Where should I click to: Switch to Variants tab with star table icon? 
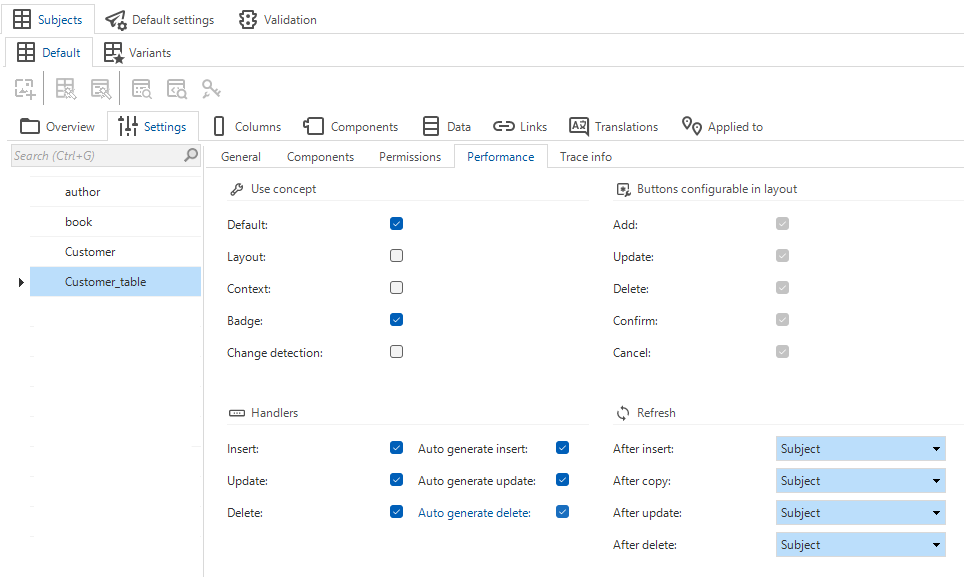[x=137, y=52]
